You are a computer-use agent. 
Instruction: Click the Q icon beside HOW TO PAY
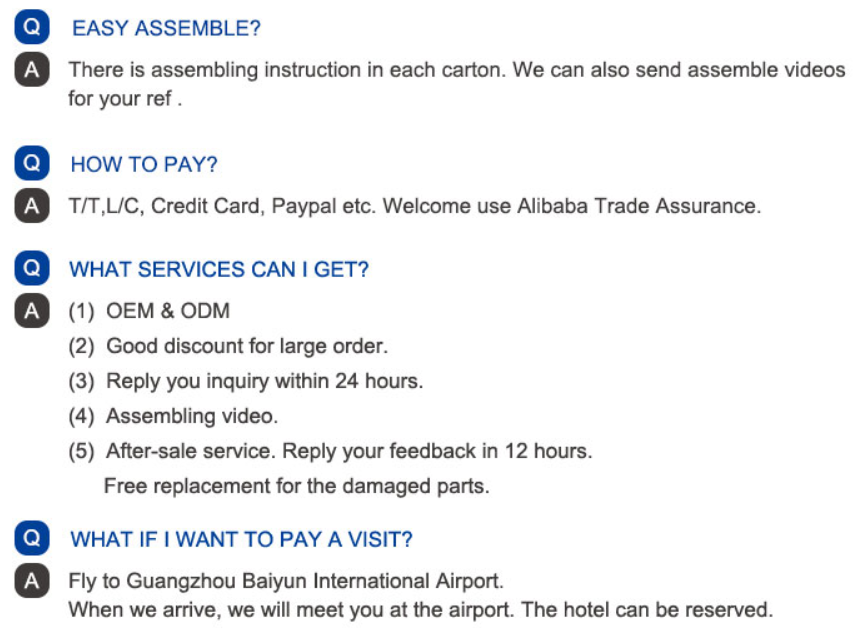pyautogui.click(x=32, y=162)
